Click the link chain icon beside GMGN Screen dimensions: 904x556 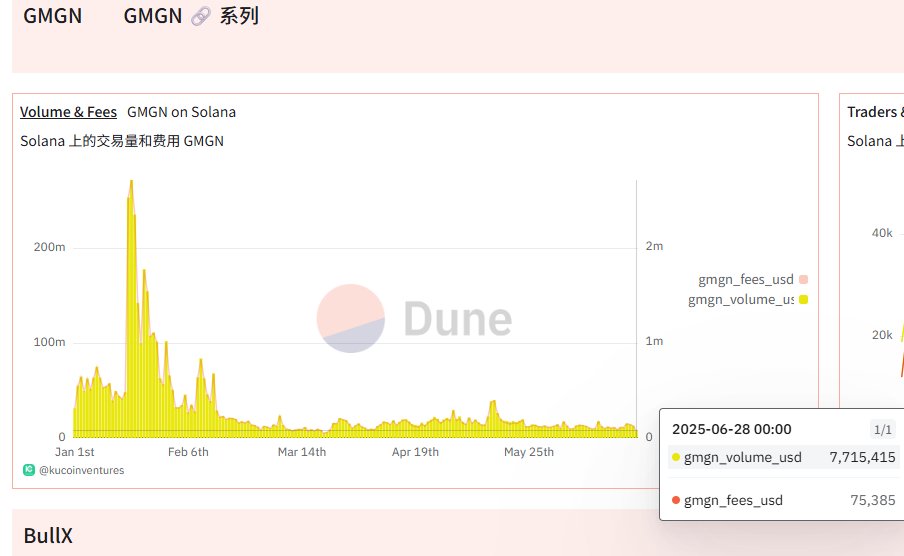point(201,16)
